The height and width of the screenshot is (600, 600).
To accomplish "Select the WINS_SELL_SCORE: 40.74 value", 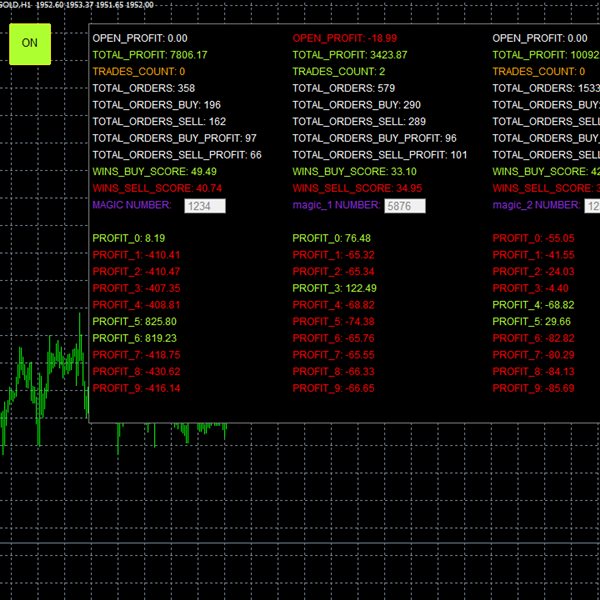I will [x=157, y=188].
